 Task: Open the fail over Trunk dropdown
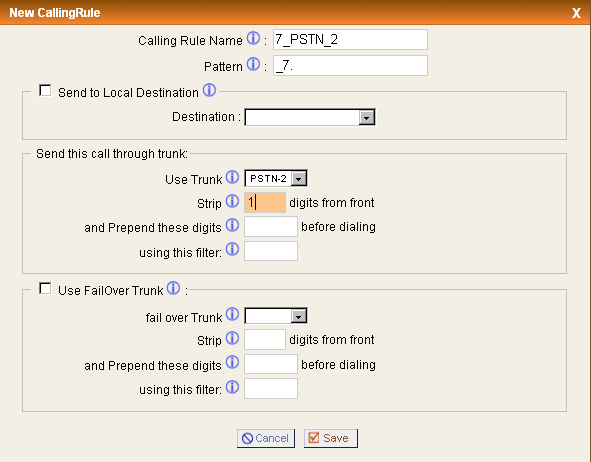276,316
